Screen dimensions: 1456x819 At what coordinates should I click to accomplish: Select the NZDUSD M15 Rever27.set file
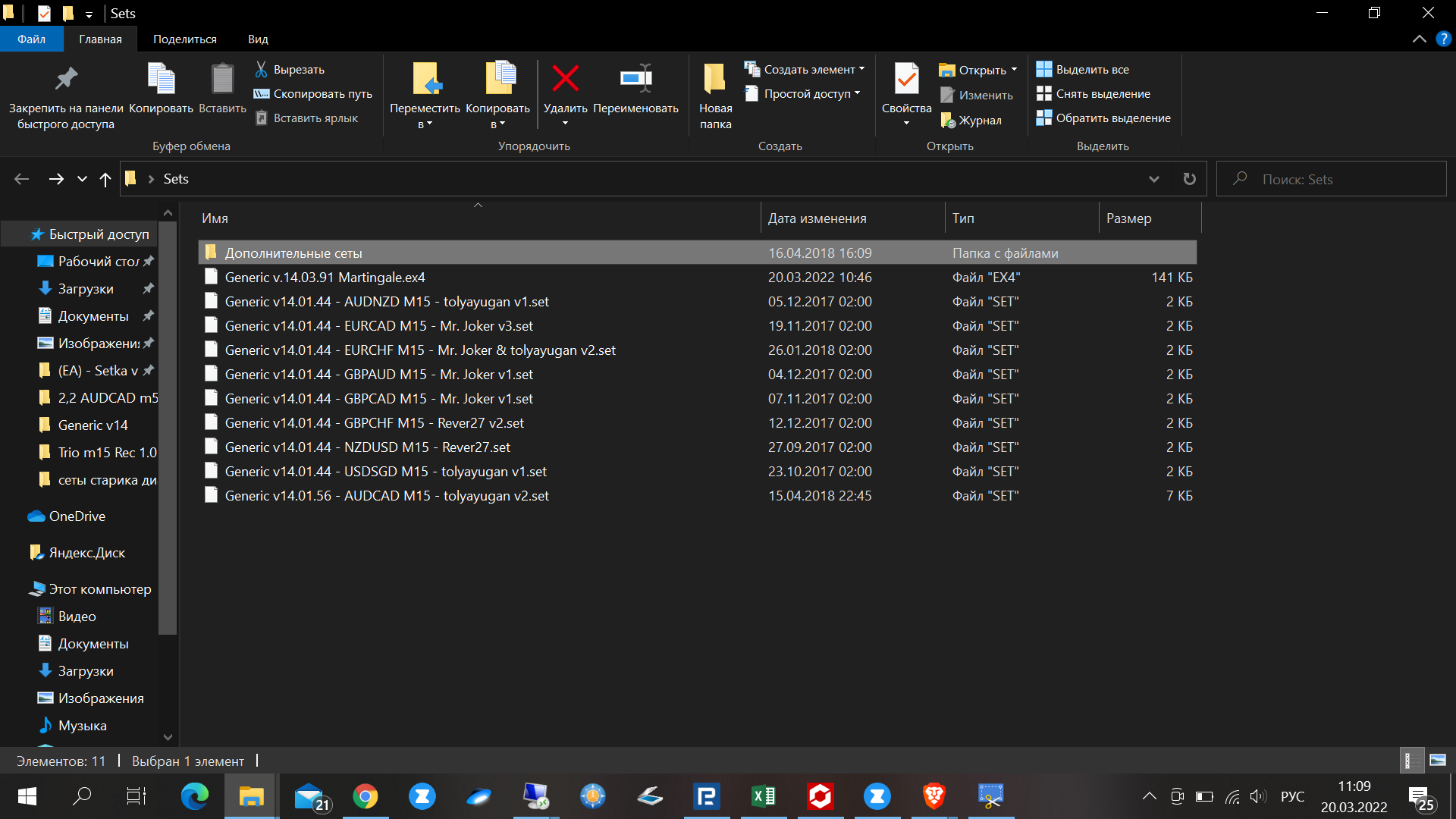(x=698, y=447)
